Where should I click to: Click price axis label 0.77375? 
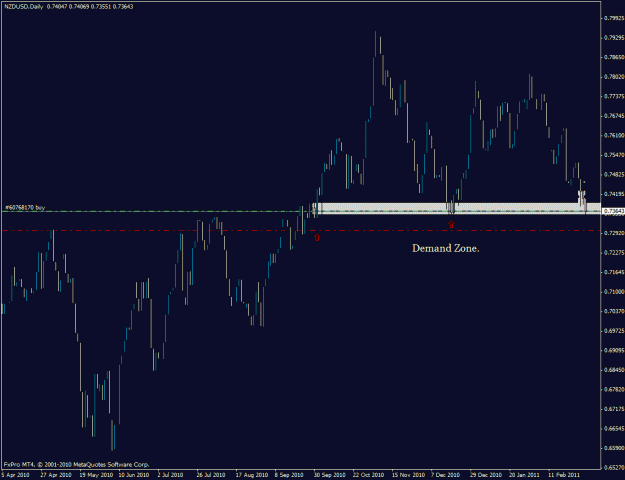click(614, 96)
